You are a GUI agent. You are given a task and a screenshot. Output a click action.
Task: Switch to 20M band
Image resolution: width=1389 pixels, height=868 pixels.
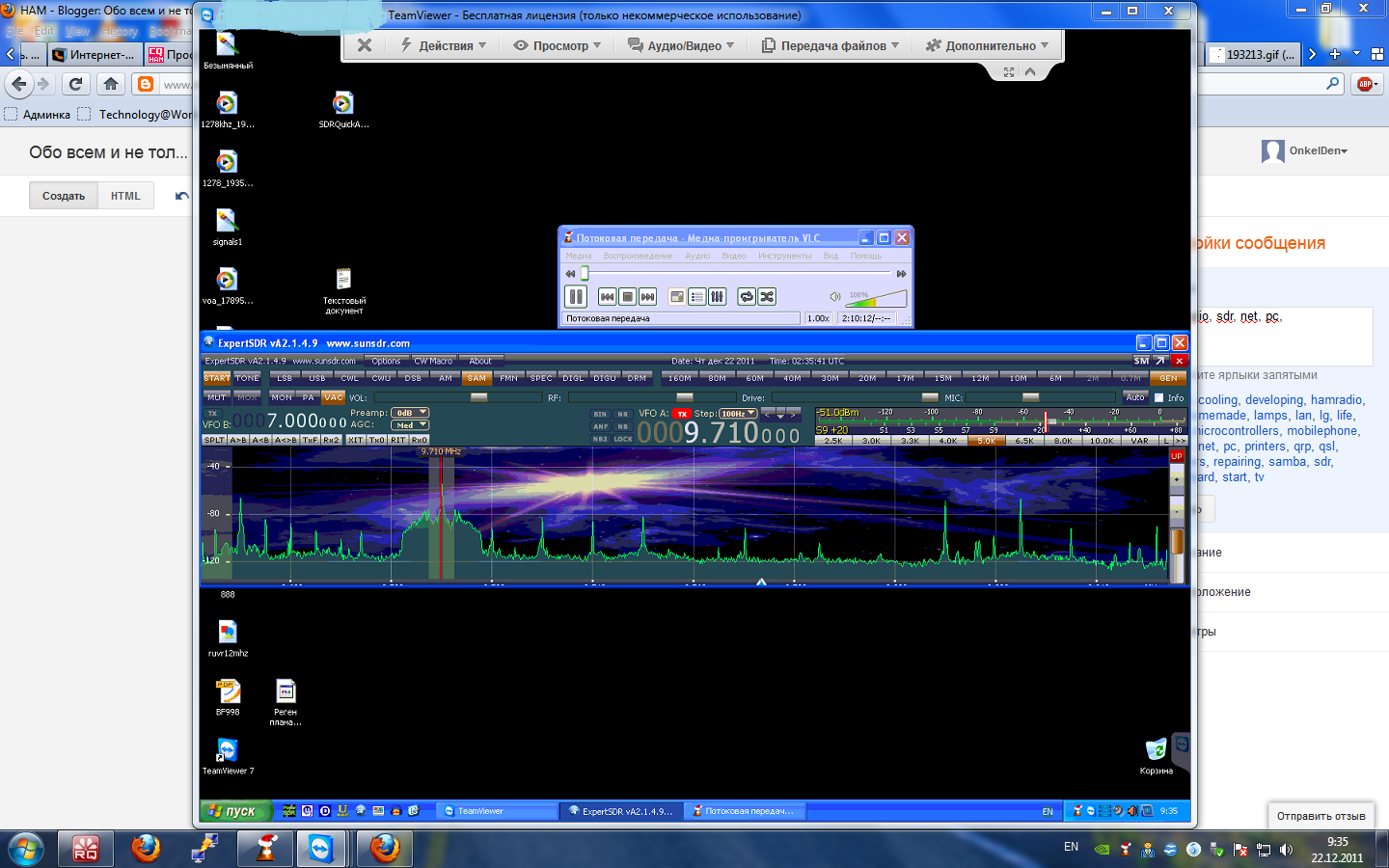pos(867,378)
